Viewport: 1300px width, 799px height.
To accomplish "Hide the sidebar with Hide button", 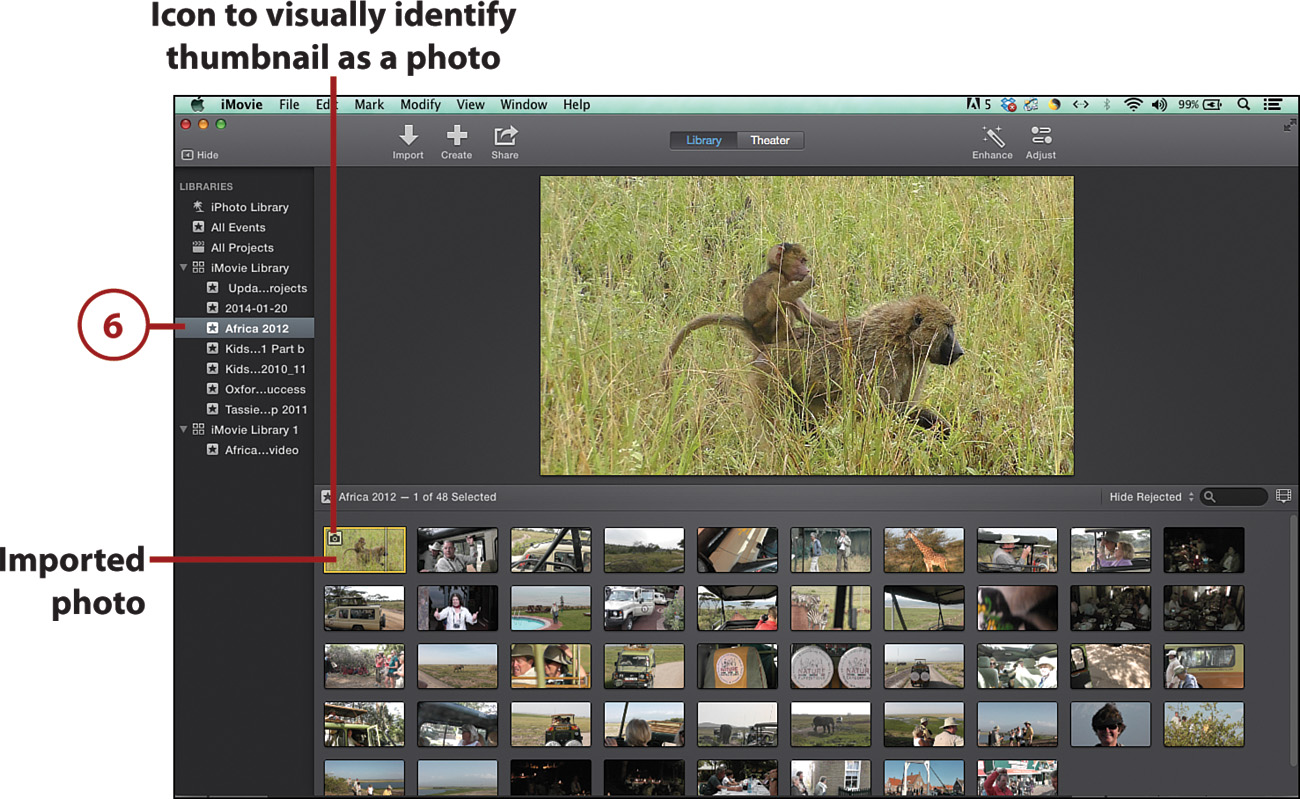I will point(200,155).
